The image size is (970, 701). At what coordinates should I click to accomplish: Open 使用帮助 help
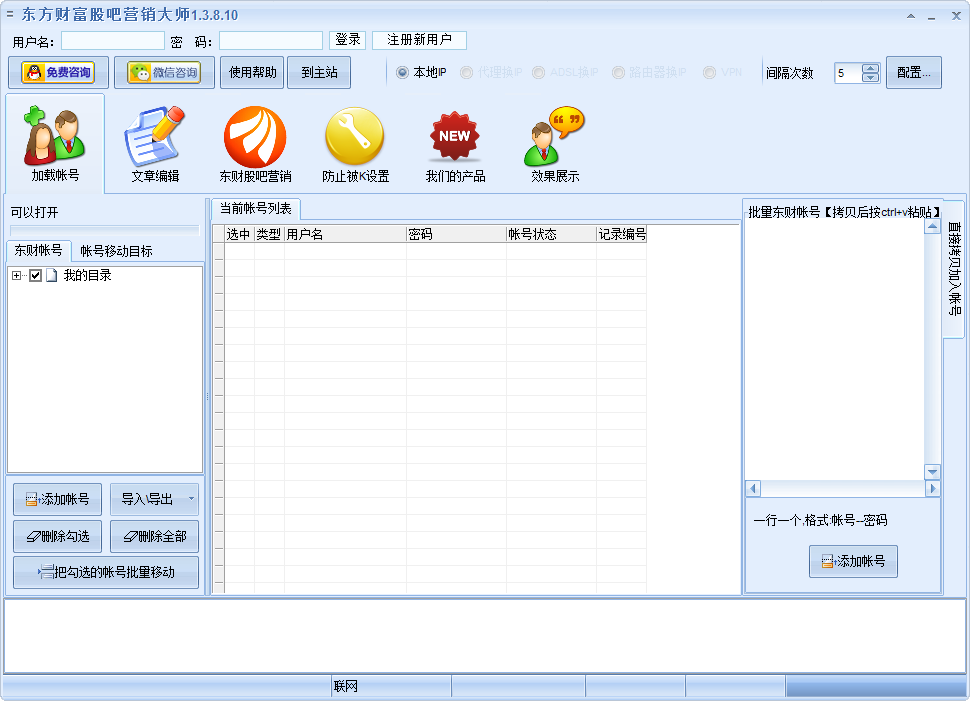(x=252, y=72)
